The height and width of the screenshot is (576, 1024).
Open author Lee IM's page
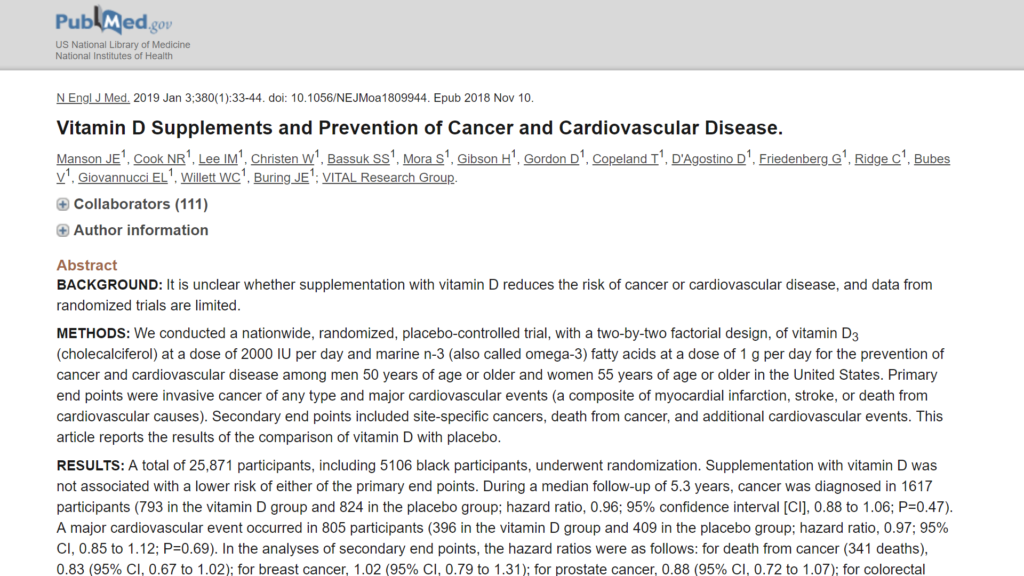[x=217, y=160]
